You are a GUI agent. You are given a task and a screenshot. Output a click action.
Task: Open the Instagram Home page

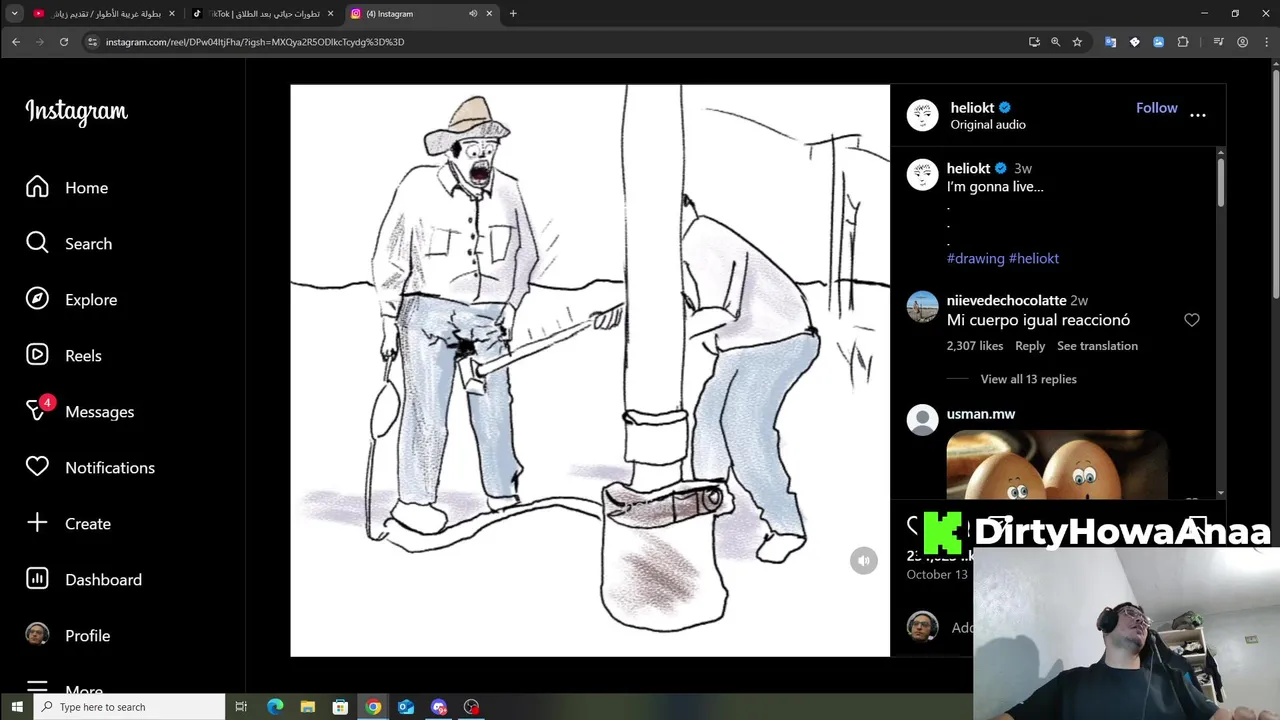(66, 188)
